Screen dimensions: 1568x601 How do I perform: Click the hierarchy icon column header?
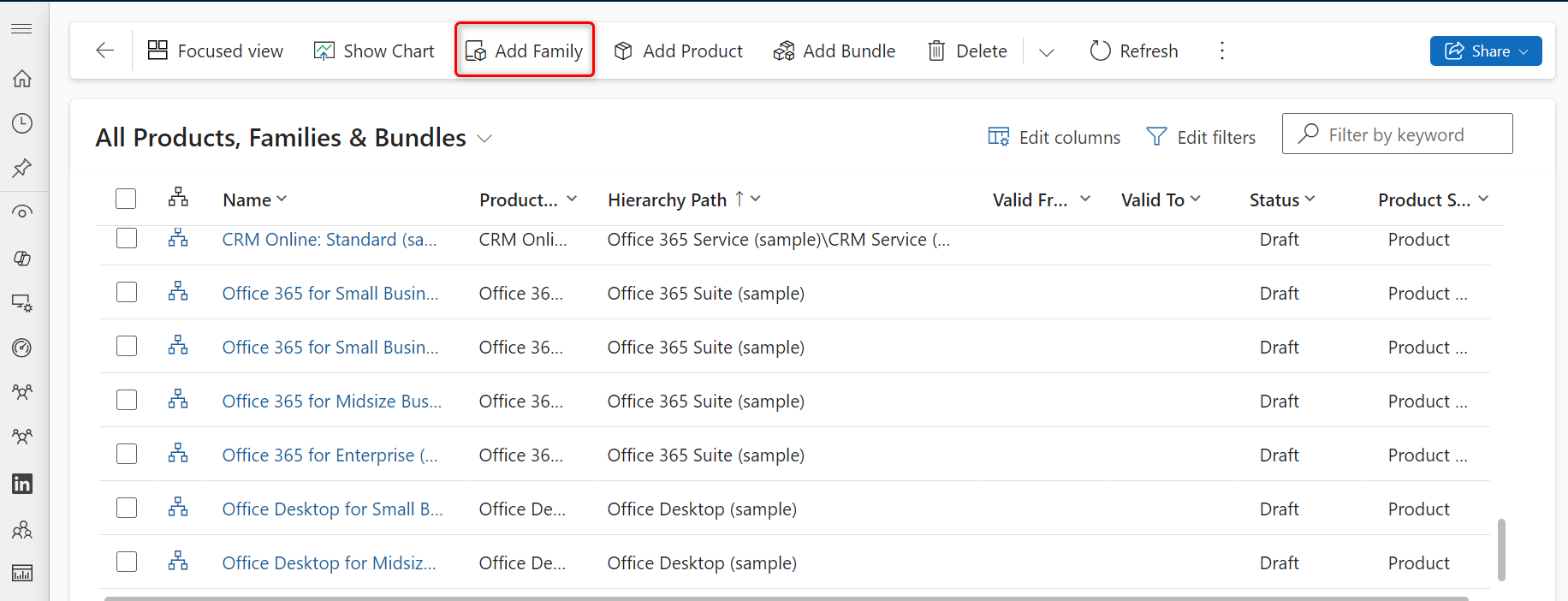[178, 197]
